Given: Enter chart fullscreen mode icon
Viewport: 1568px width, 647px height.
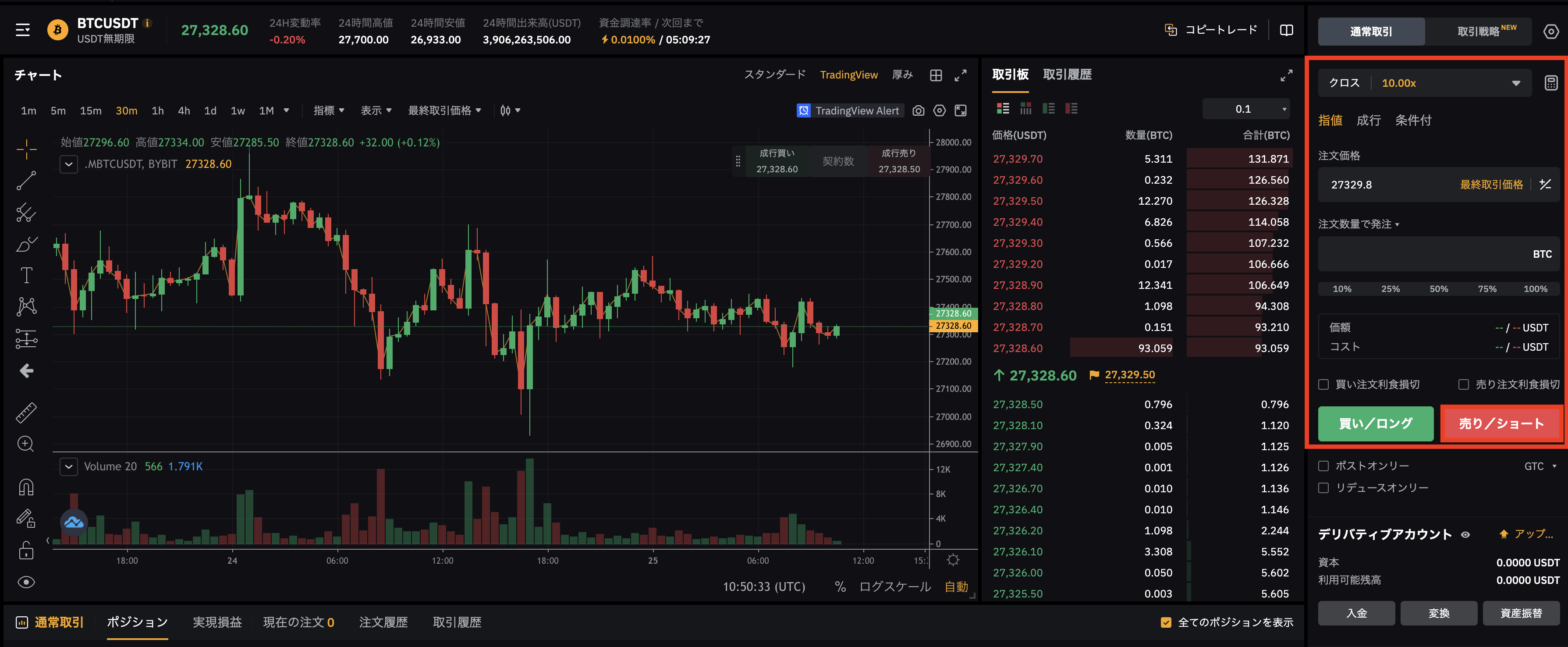Looking at the screenshot, I should [x=961, y=111].
